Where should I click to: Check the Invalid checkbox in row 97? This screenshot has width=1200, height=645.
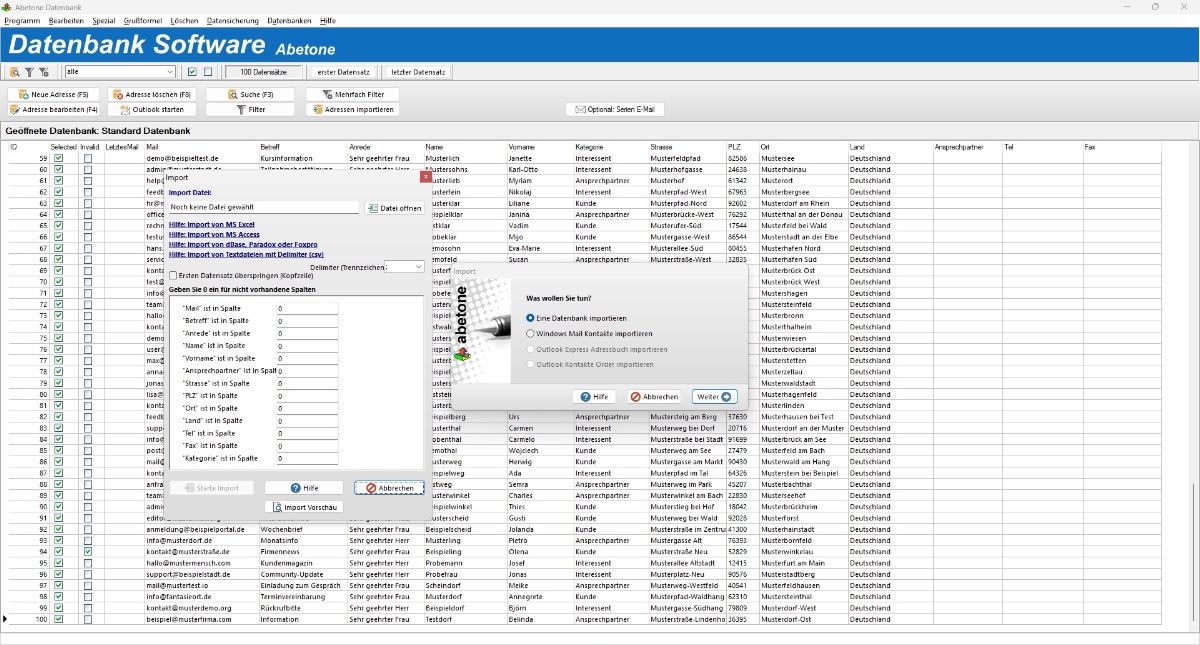88,585
